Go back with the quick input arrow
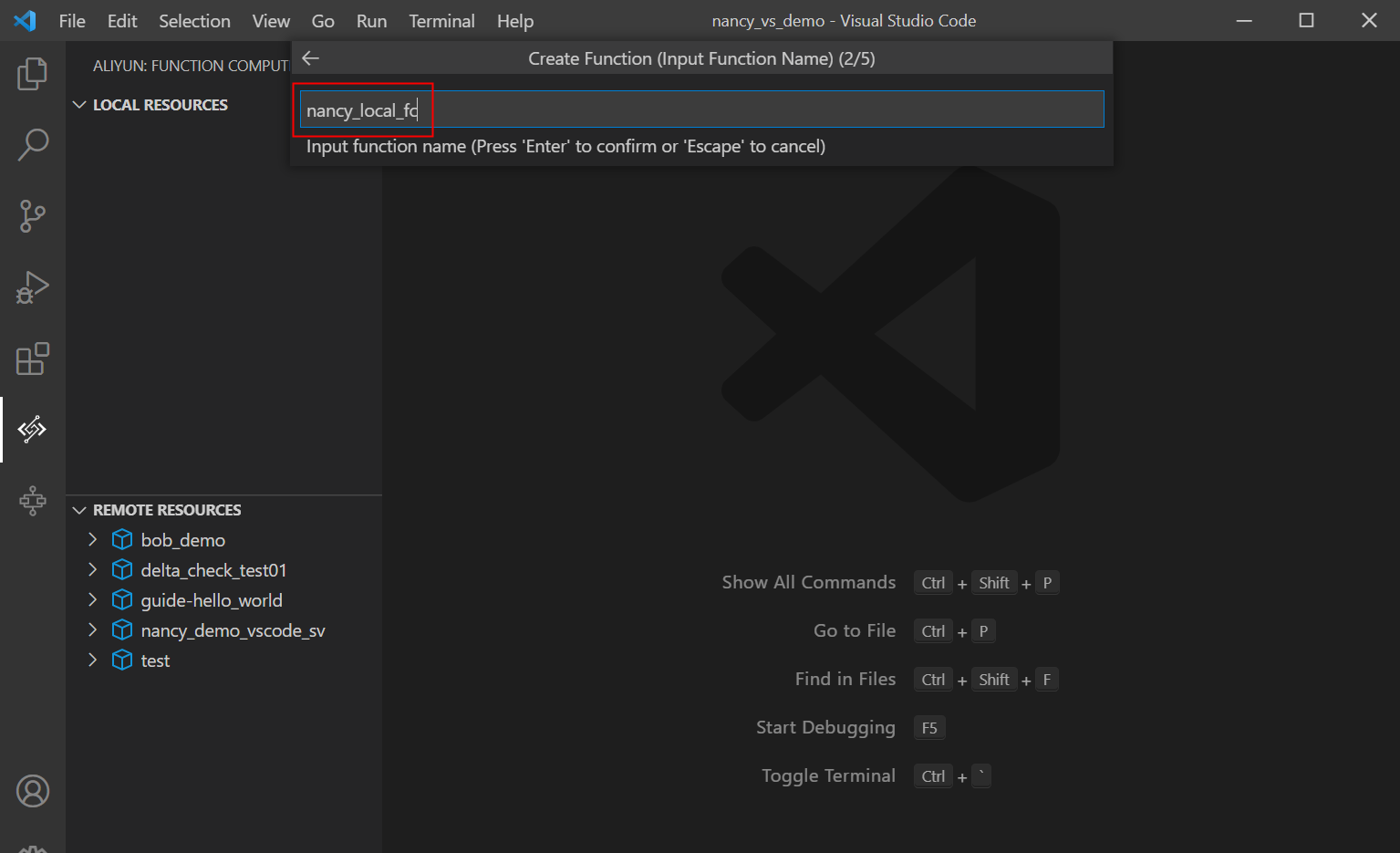This screenshot has height=853, width=1400. 311,58
